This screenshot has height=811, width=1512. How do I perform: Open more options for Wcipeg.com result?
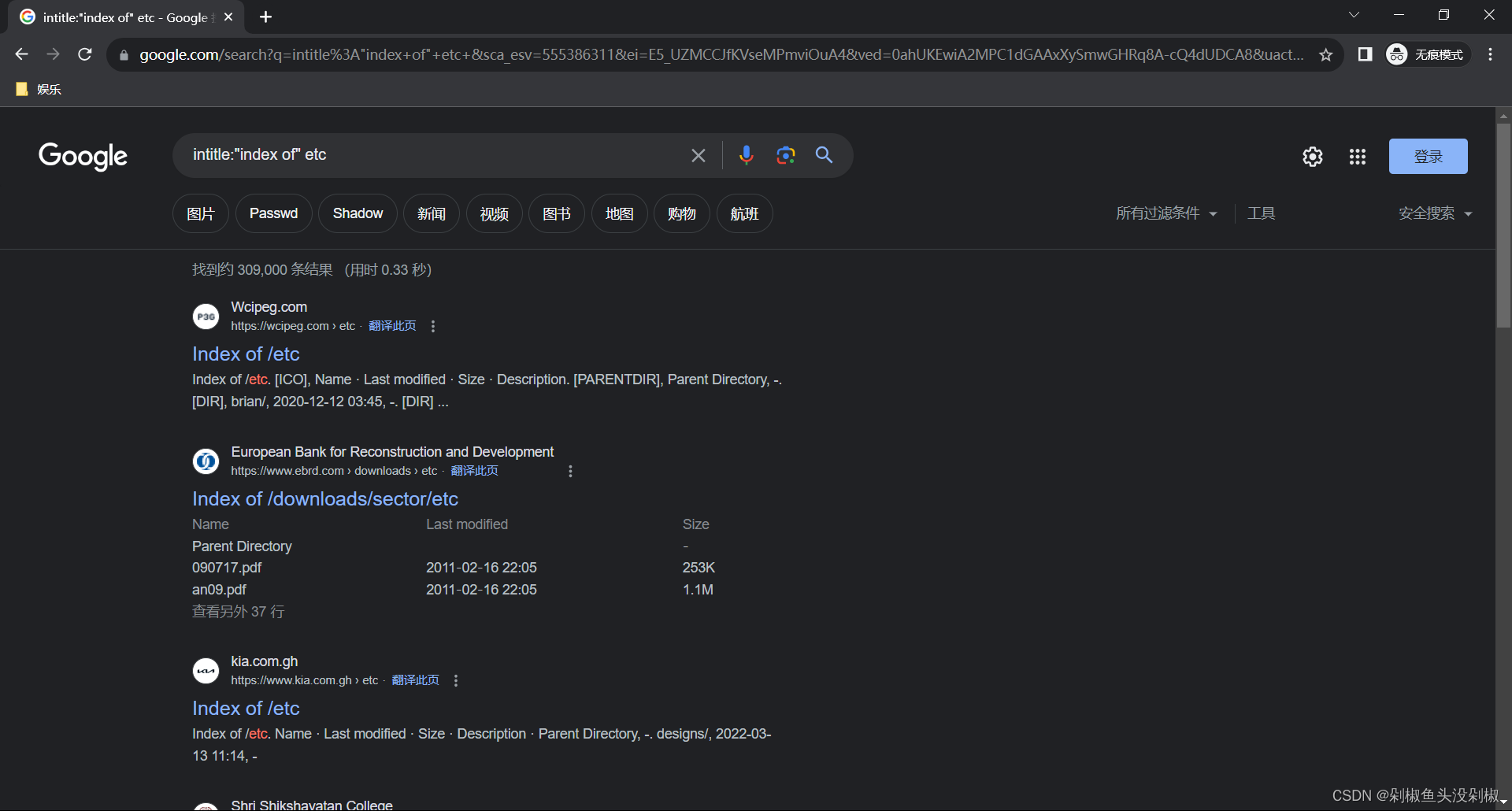[432, 326]
